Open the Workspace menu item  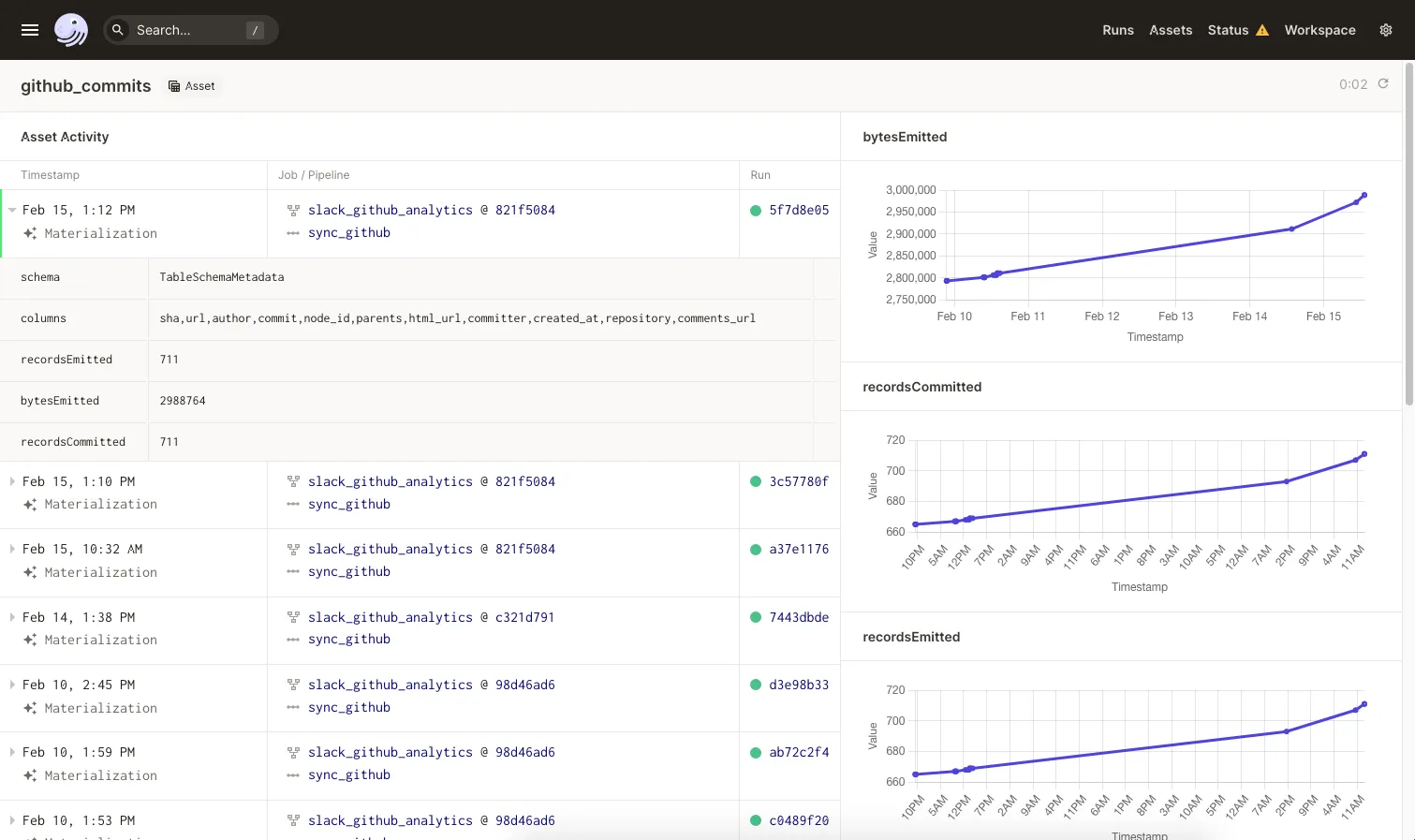coord(1319,30)
